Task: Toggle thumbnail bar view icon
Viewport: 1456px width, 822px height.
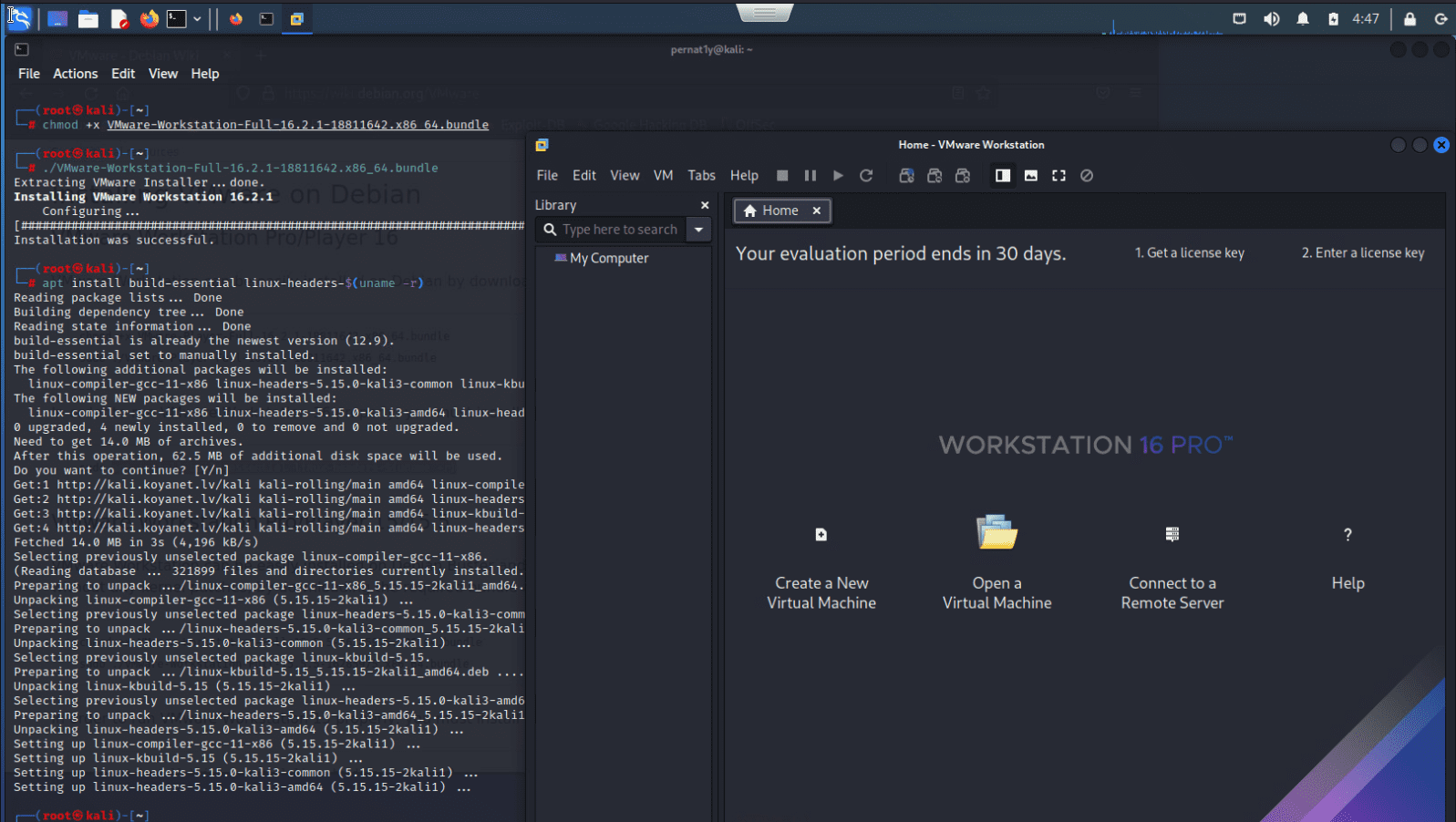Action: 1031,176
